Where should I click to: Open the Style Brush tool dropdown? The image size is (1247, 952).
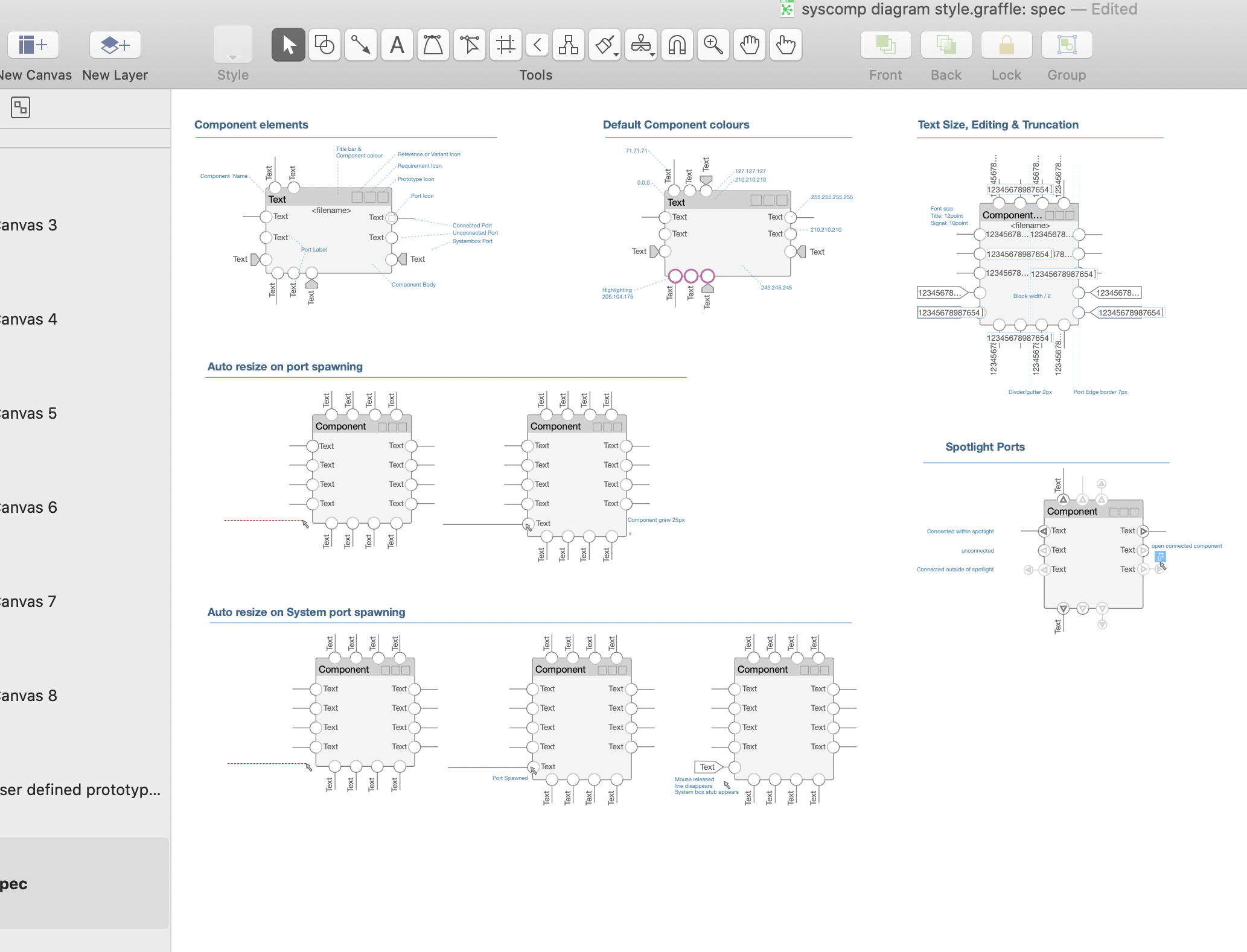tap(616, 55)
